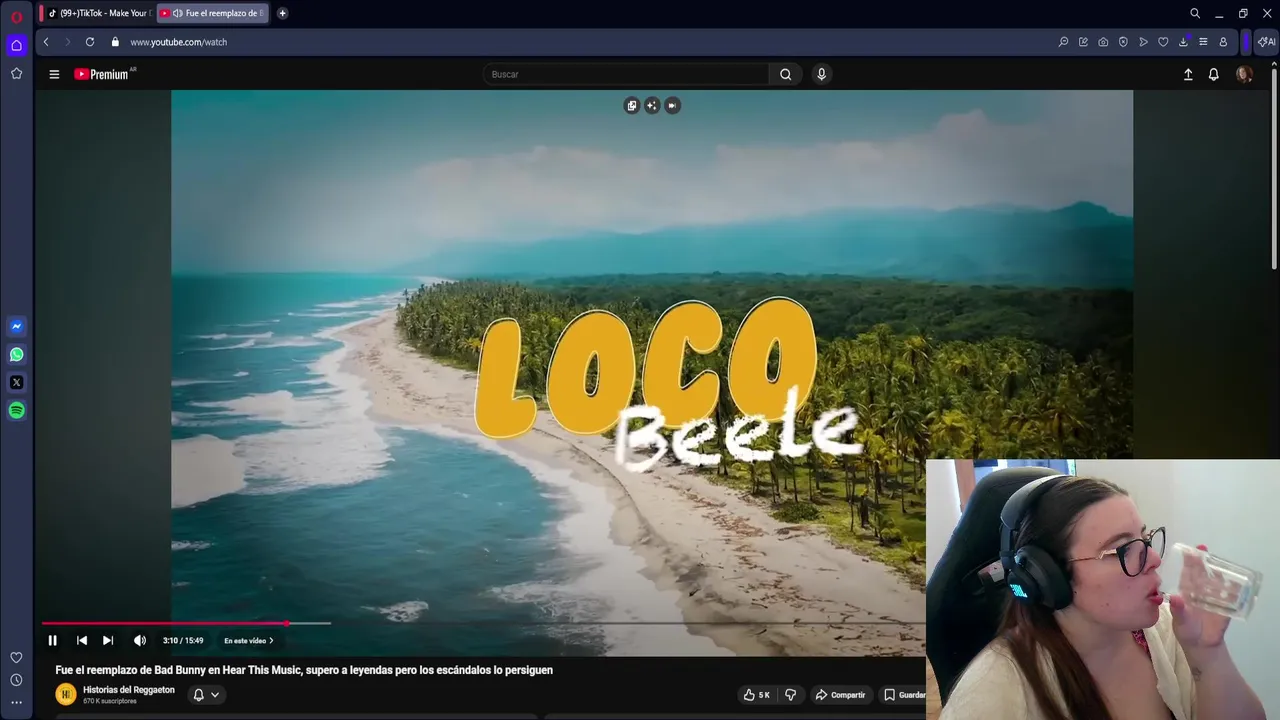Screen dimensions: 1280x720
Task: Pause the playing video
Action: [x=53, y=641]
